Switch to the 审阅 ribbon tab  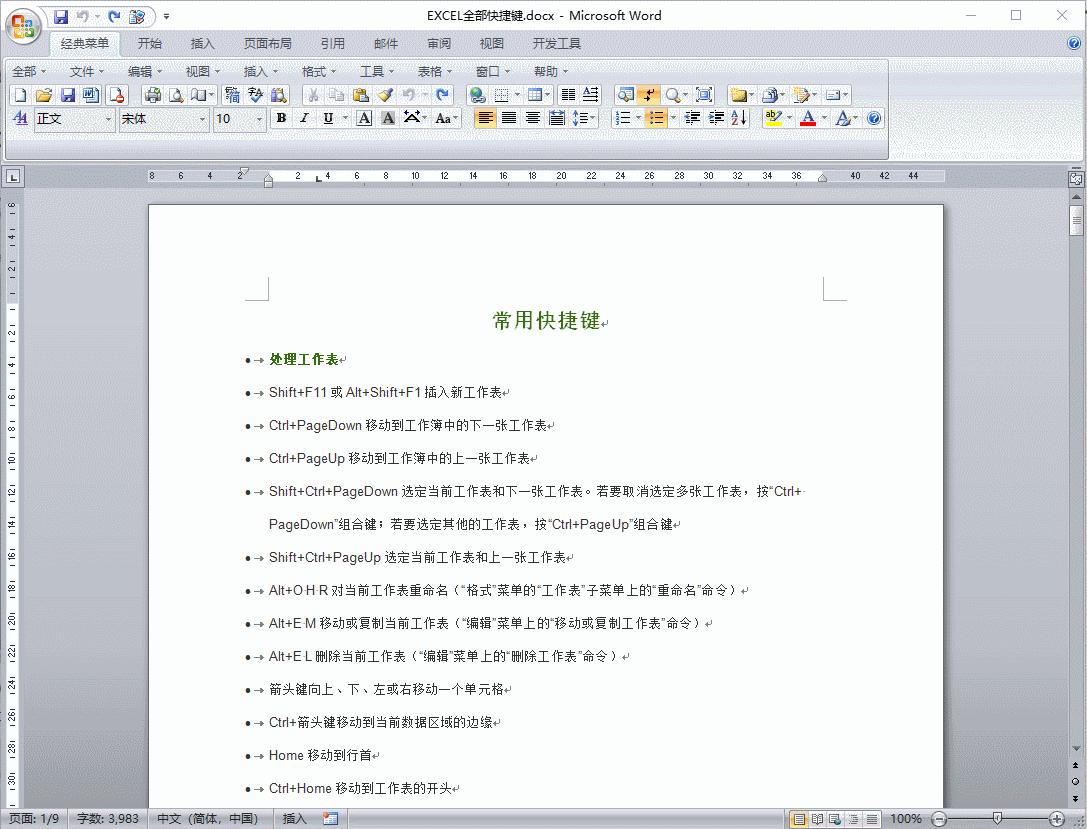point(439,43)
